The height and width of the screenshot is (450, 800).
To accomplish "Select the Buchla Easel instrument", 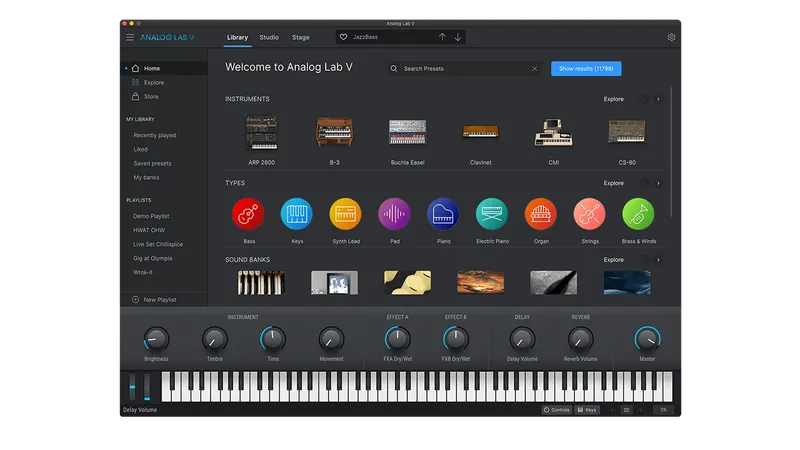I will 407,132.
